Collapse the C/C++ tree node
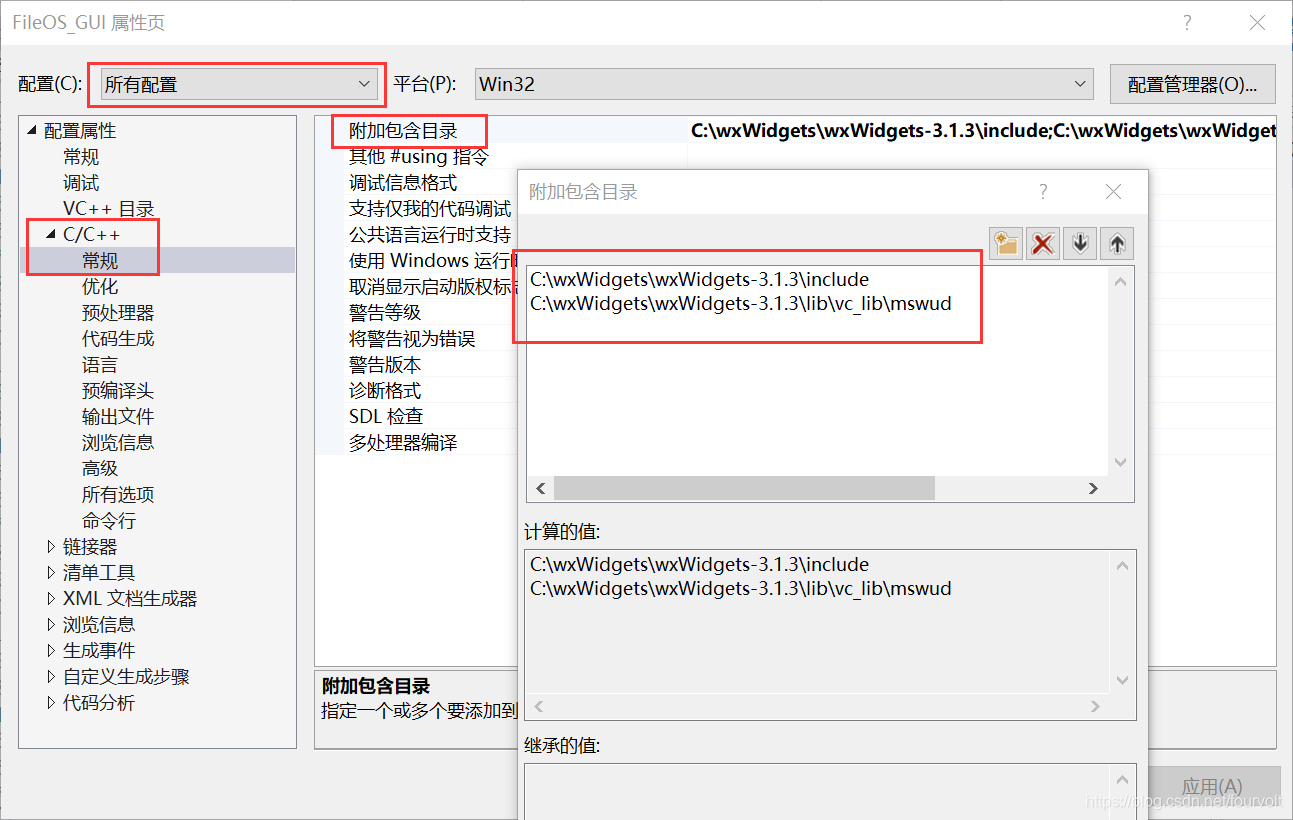Image resolution: width=1293 pixels, height=820 pixels. [x=52, y=235]
